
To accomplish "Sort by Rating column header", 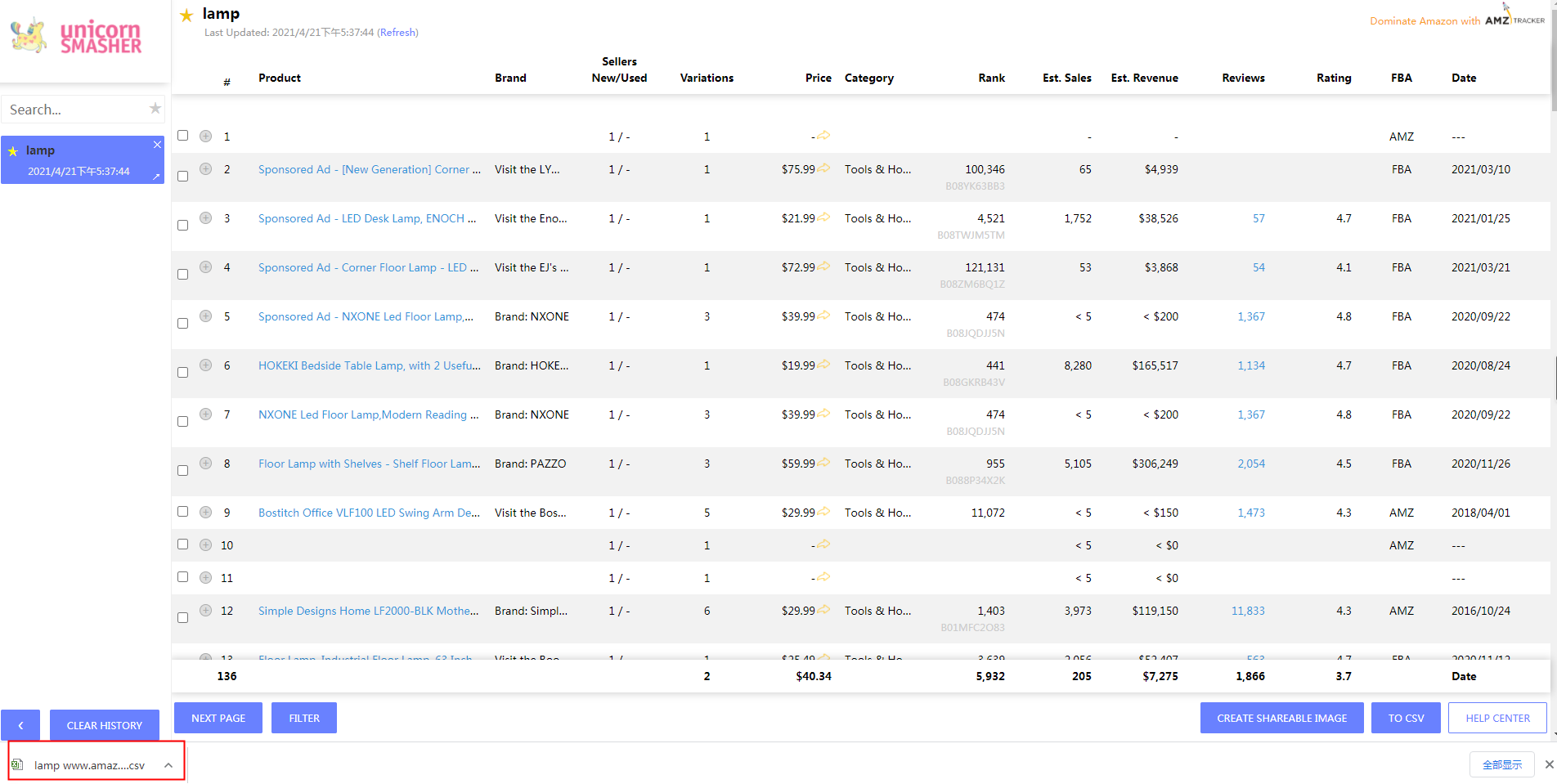I will point(1334,78).
